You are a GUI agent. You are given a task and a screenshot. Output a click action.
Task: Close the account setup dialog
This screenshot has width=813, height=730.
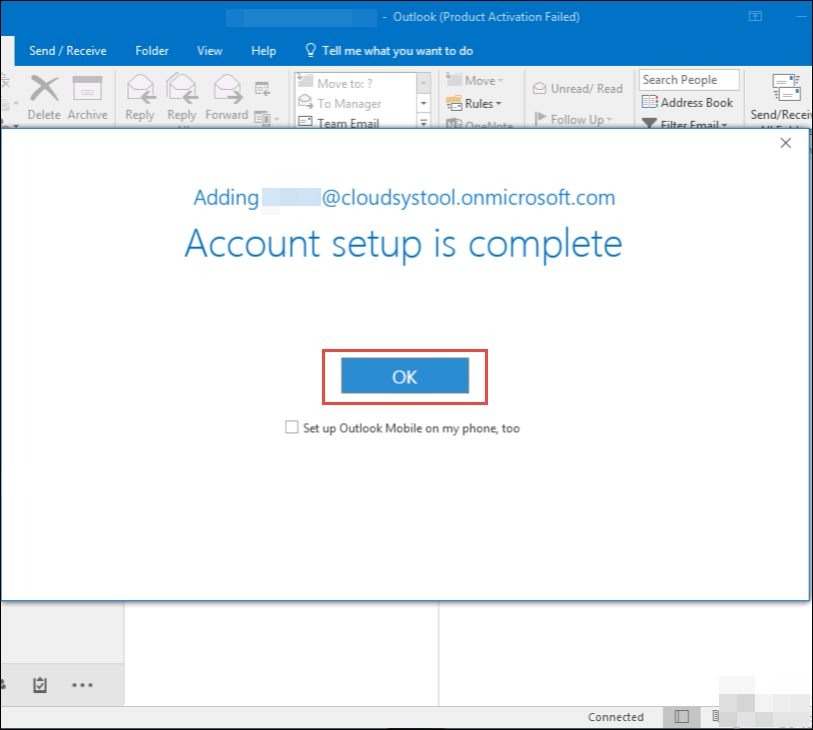pyautogui.click(x=785, y=143)
